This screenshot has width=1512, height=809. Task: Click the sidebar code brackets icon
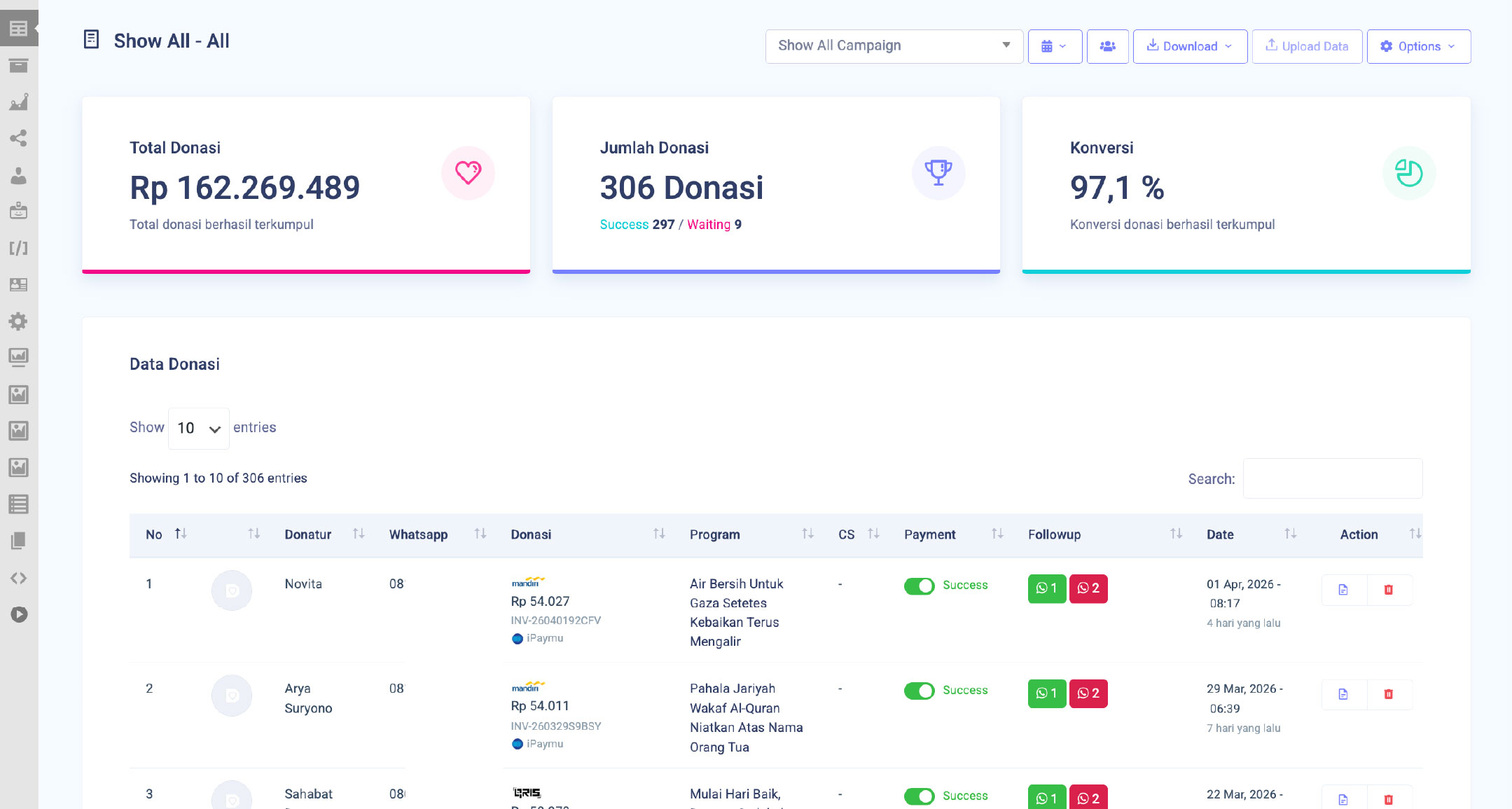coord(19,578)
